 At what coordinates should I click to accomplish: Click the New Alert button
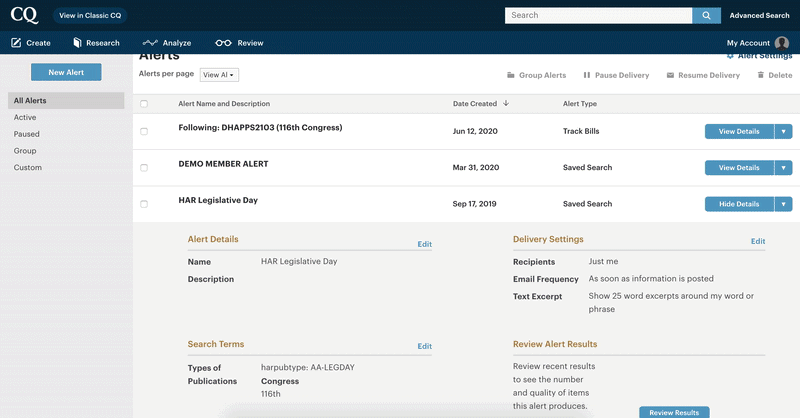[x=66, y=72]
